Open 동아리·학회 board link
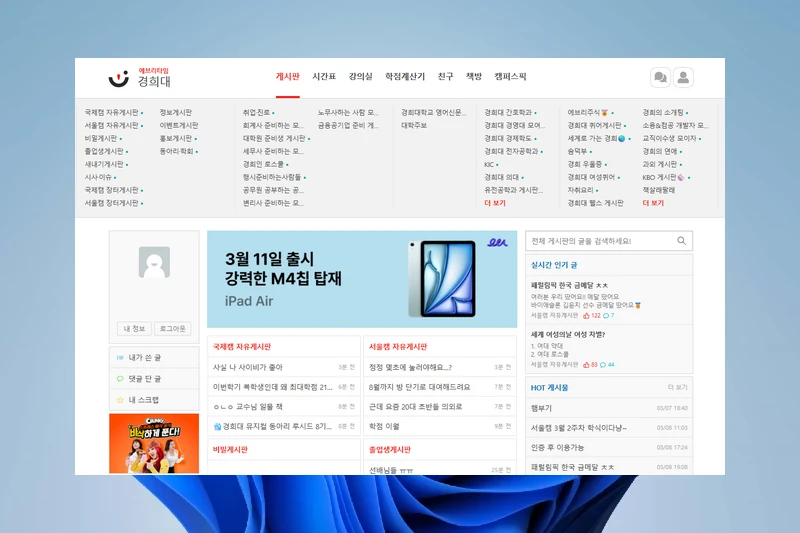The width and height of the screenshot is (800, 533). (176, 151)
